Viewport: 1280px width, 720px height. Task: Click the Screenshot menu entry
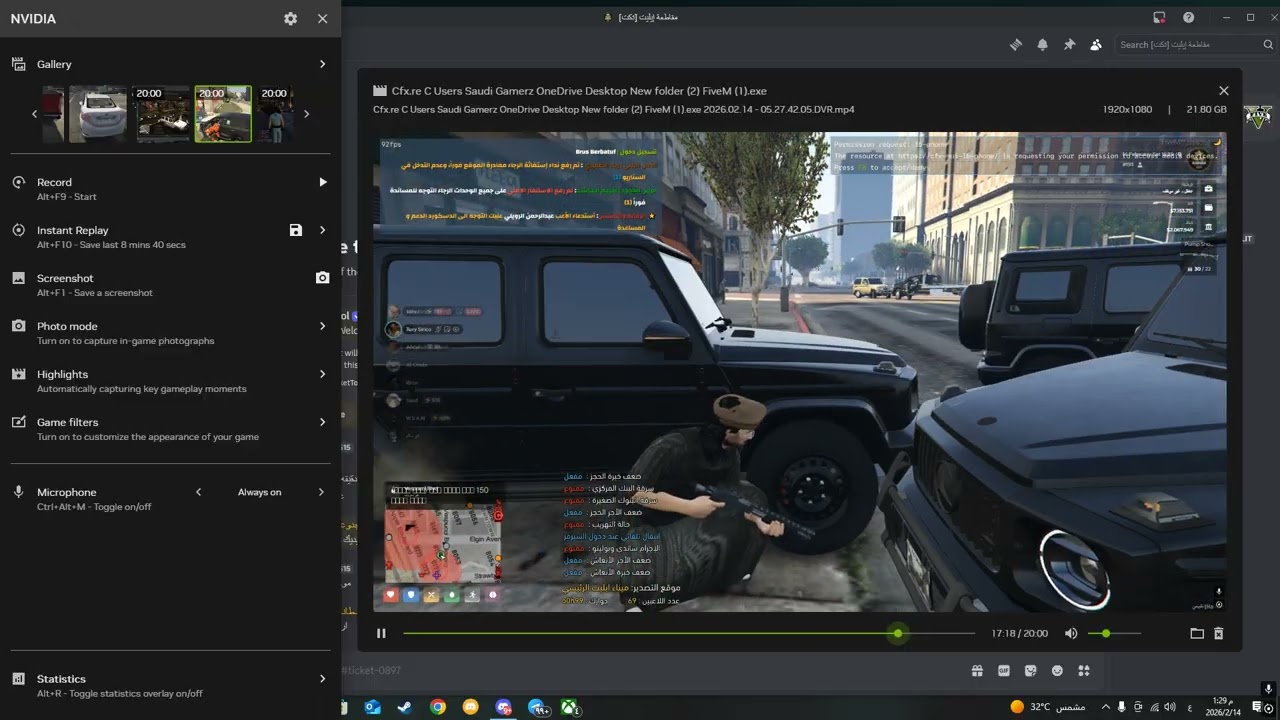point(95,285)
